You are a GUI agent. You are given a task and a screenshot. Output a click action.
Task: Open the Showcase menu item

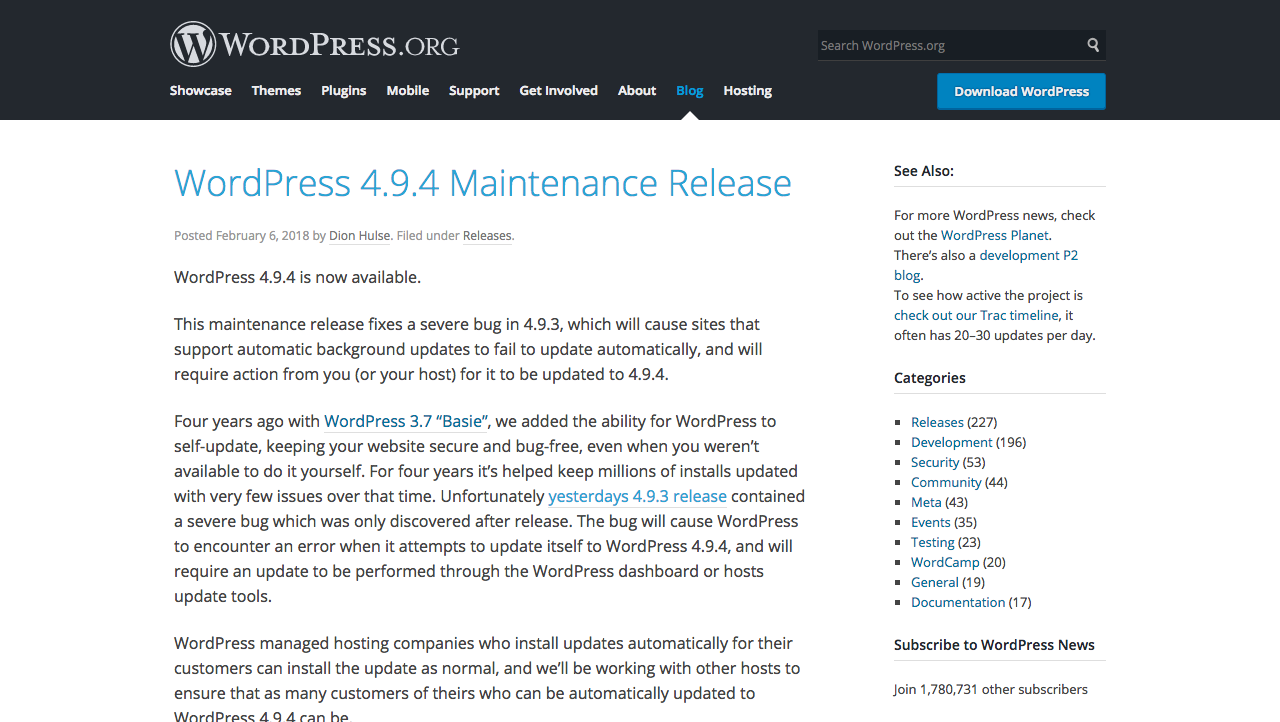click(200, 90)
